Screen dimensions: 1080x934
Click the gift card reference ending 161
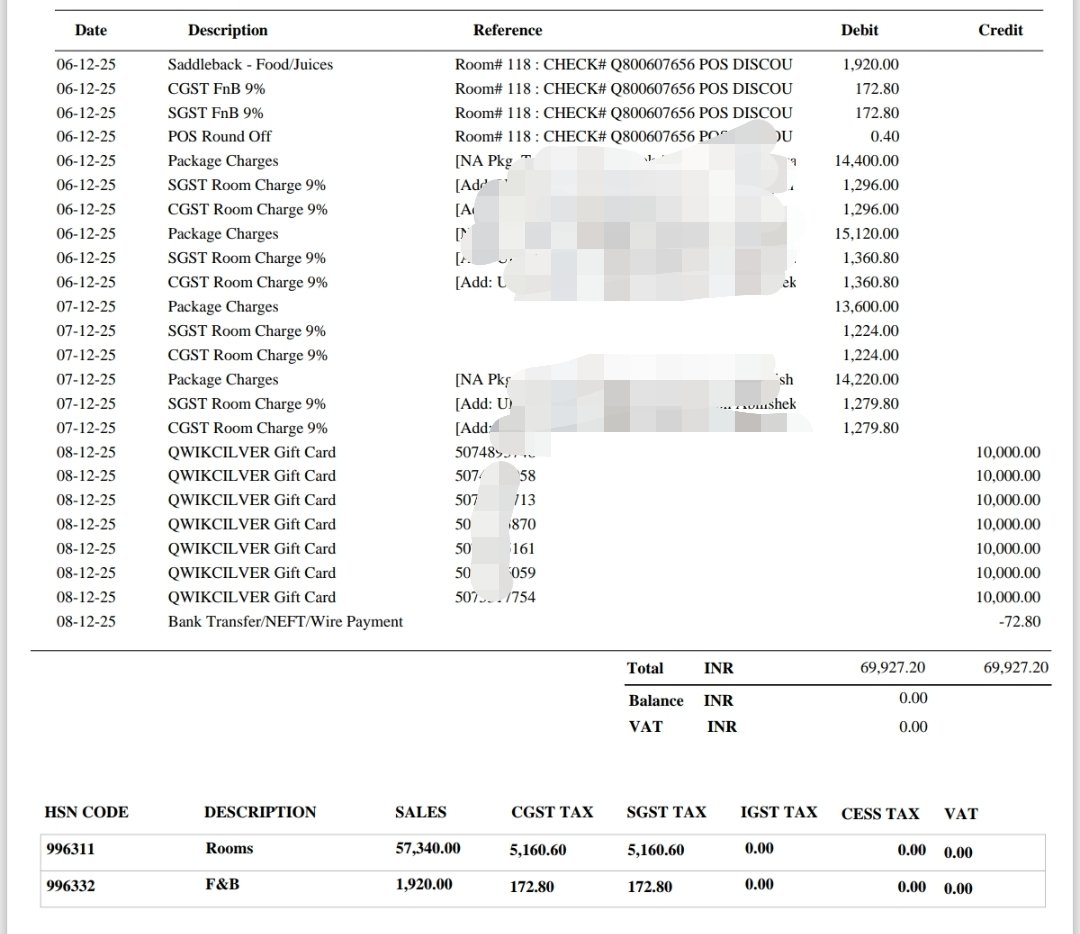coord(495,549)
